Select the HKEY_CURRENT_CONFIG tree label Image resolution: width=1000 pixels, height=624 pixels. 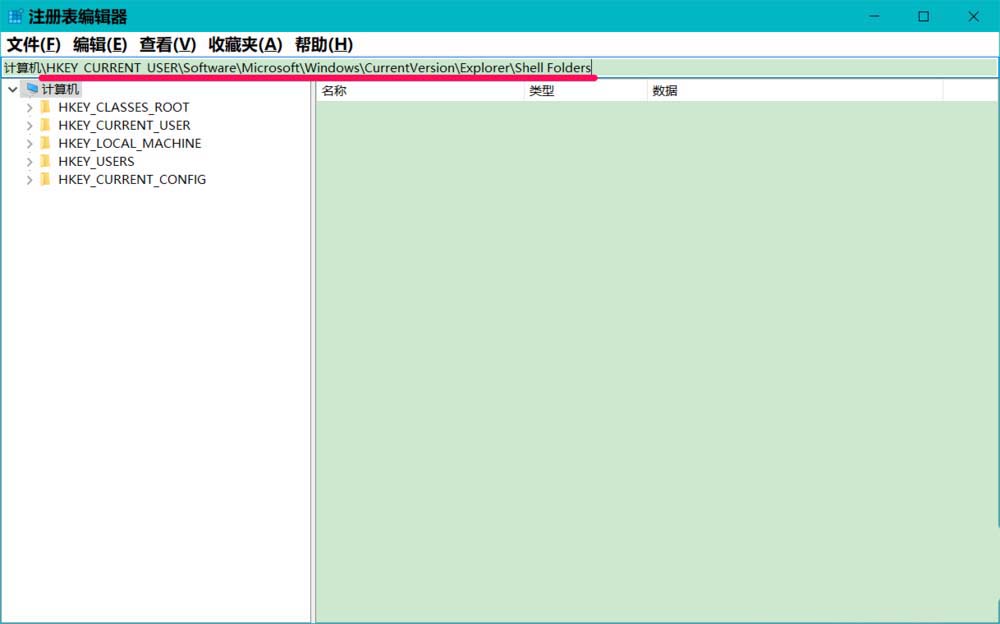[132, 179]
